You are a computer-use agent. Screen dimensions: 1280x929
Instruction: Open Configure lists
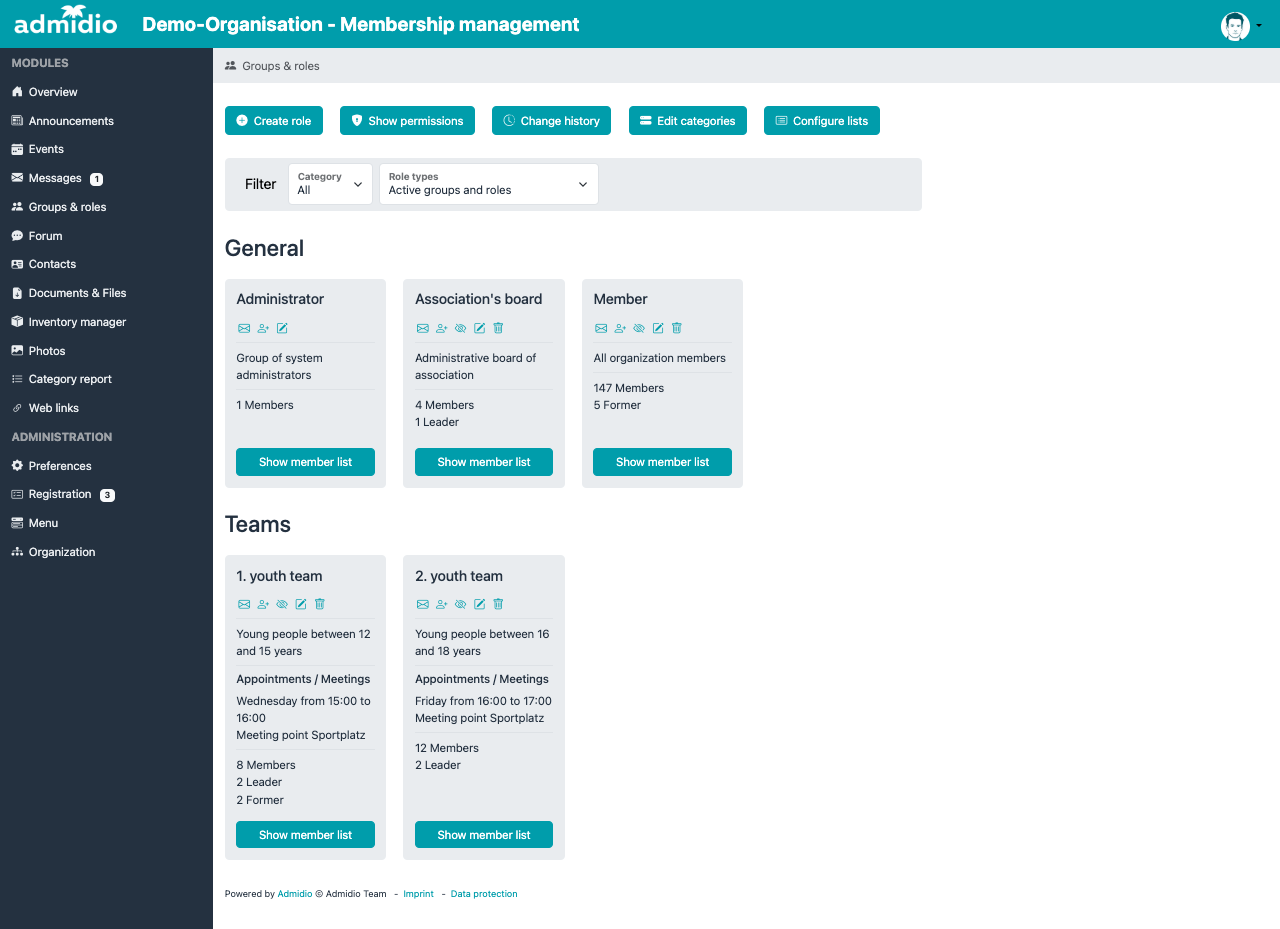coord(822,121)
